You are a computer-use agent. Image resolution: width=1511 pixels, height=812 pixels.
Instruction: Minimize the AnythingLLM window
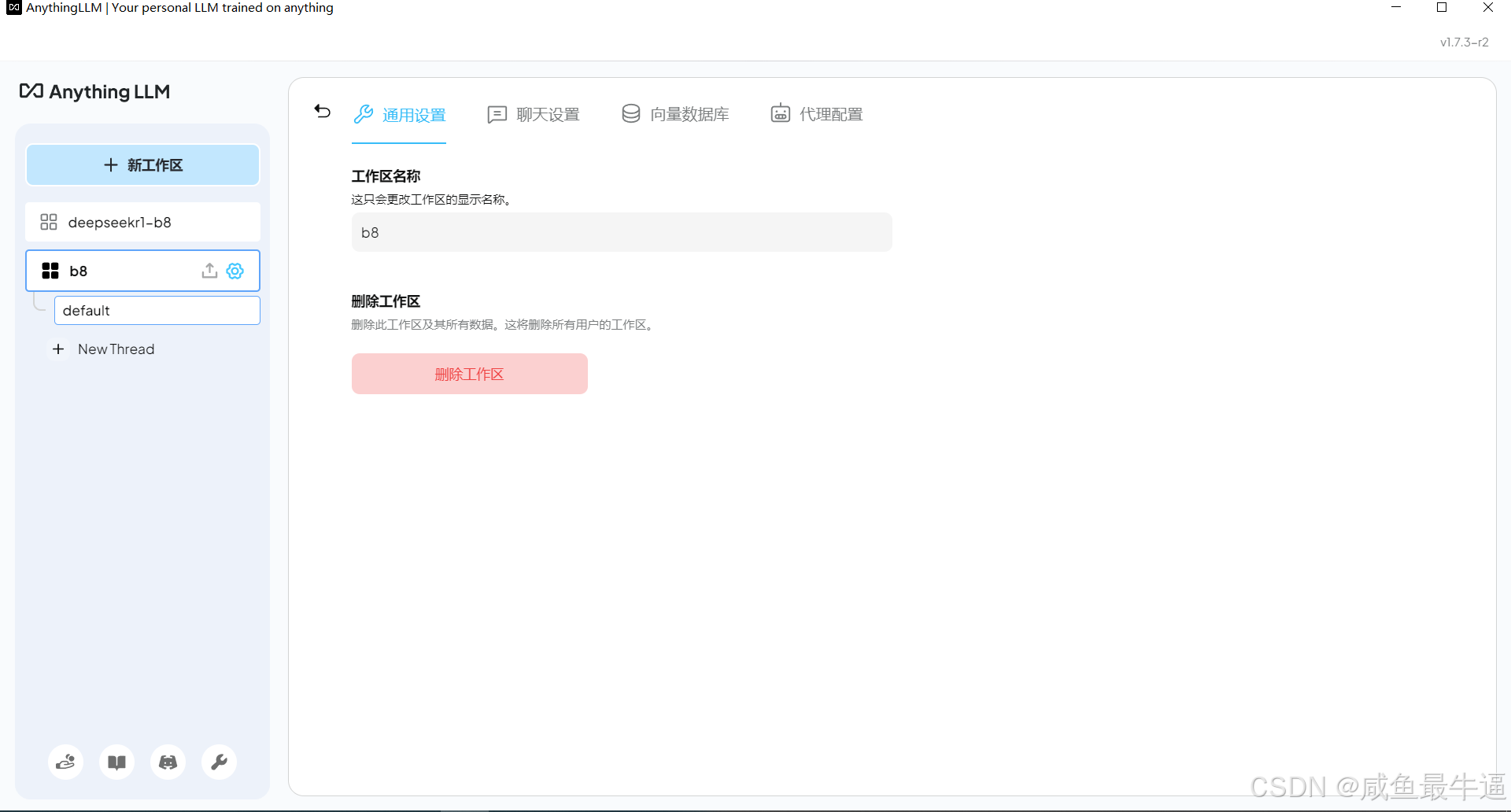pyautogui.click(x=1396, y=8)
